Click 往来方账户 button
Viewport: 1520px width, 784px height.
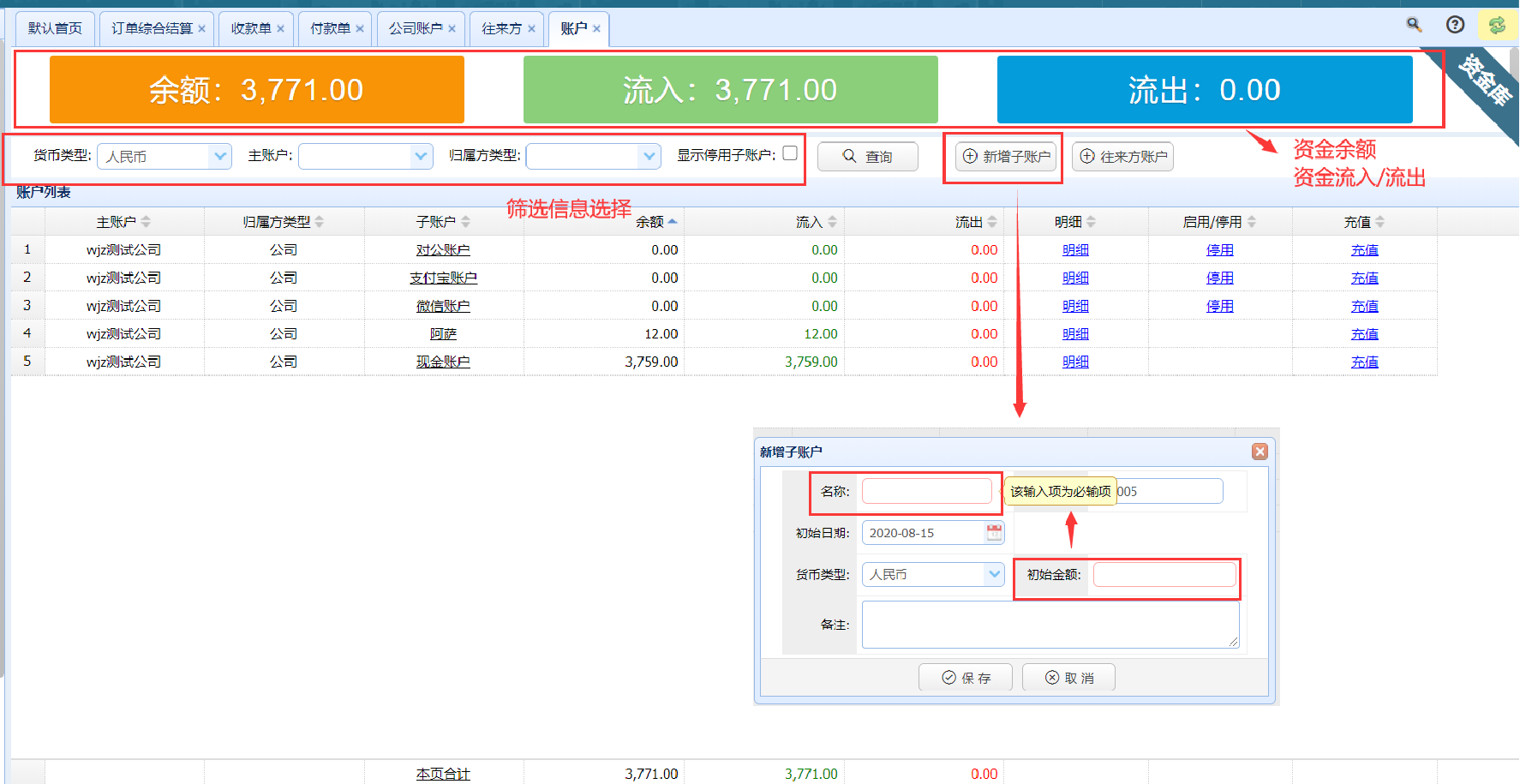[1122, 157]
